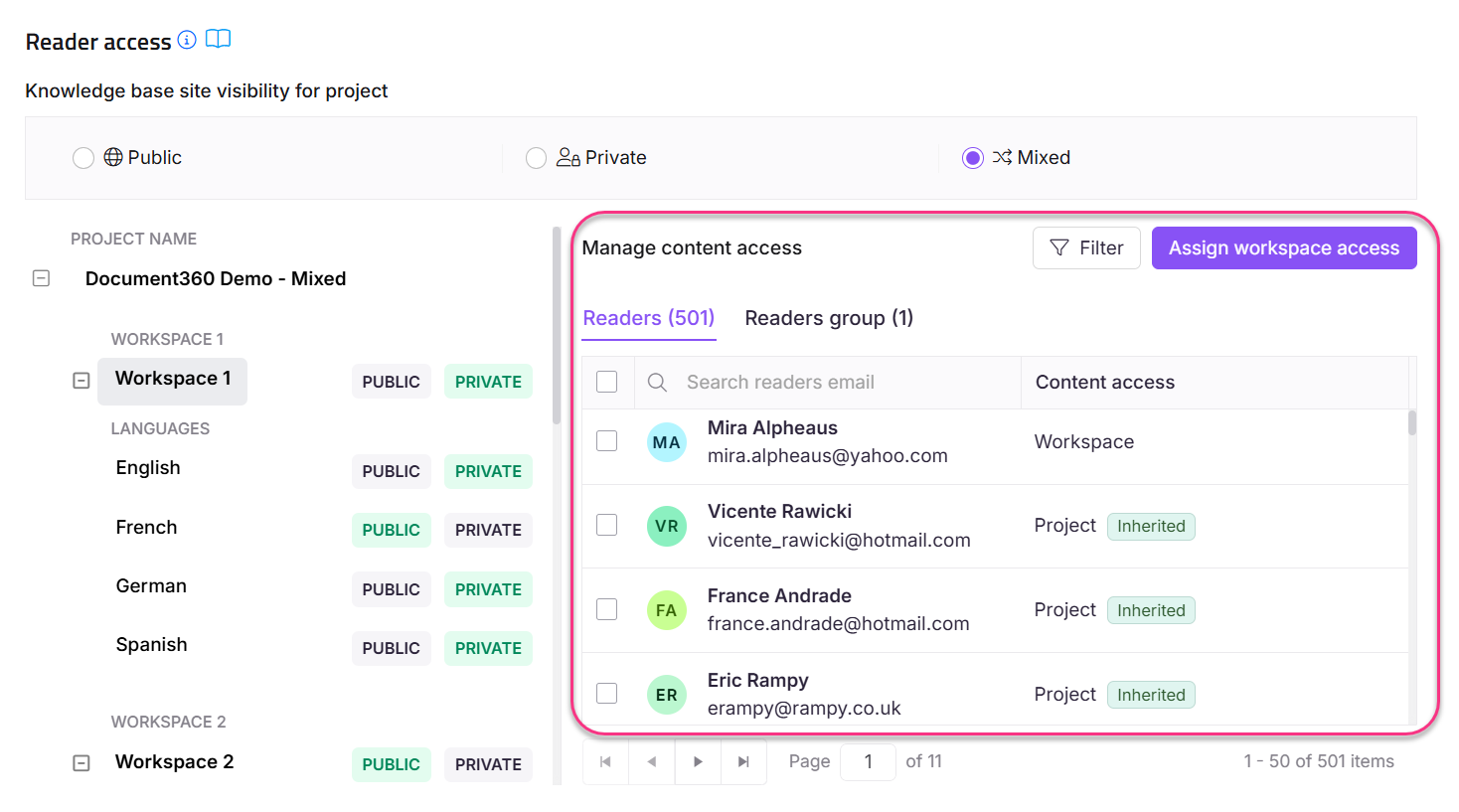Collapse the Document360 Demo - Mixed project node
Viewport: 1459px width, 812px height.
pos(41,278)
